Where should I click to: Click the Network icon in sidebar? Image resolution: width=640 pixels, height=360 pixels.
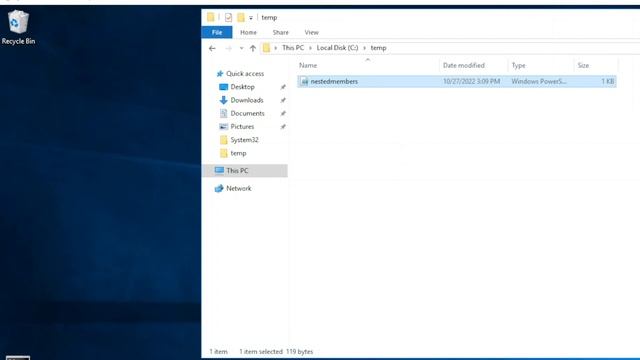[x=219, y=188]
